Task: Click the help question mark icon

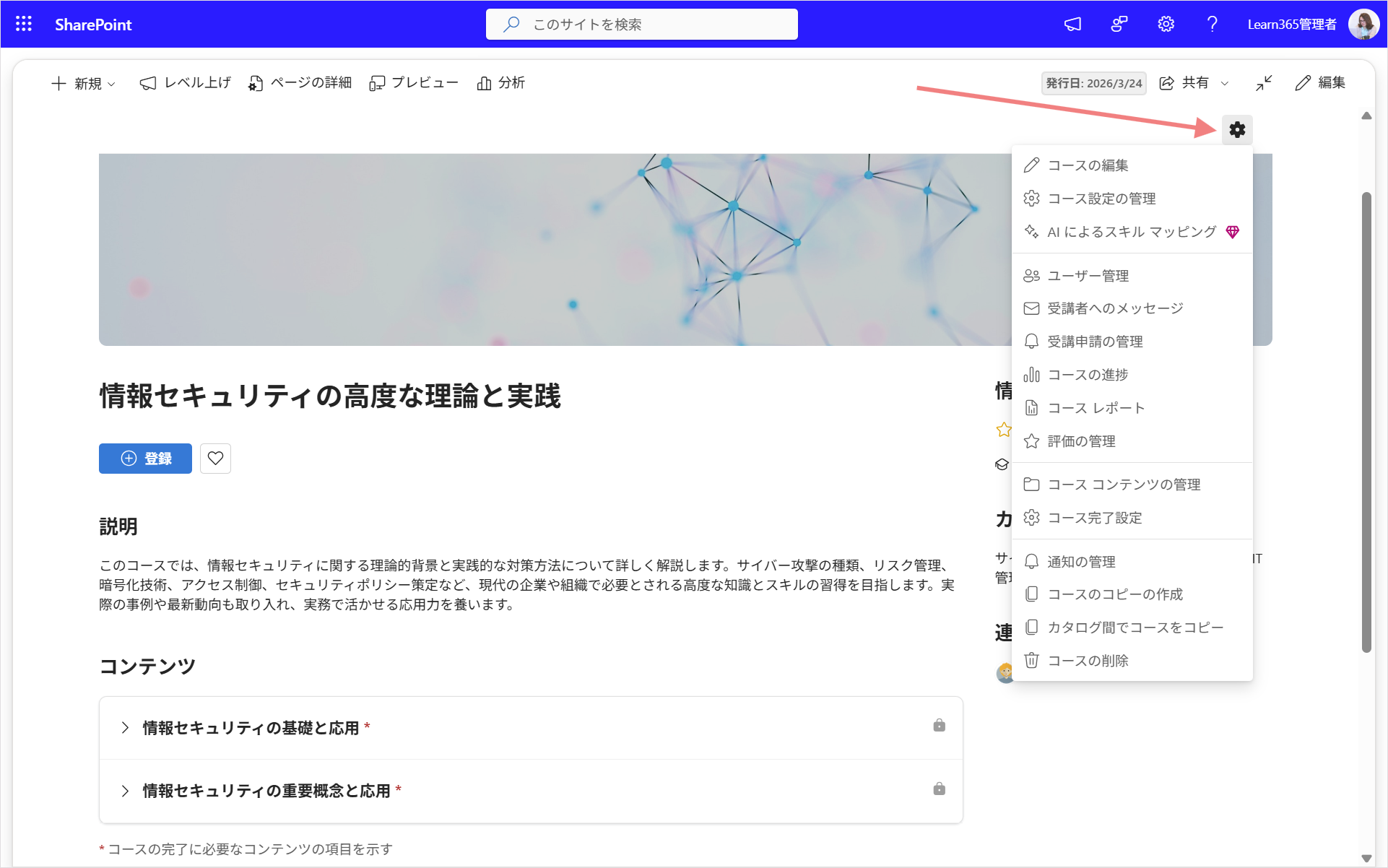Action: tap(1212, 25)
